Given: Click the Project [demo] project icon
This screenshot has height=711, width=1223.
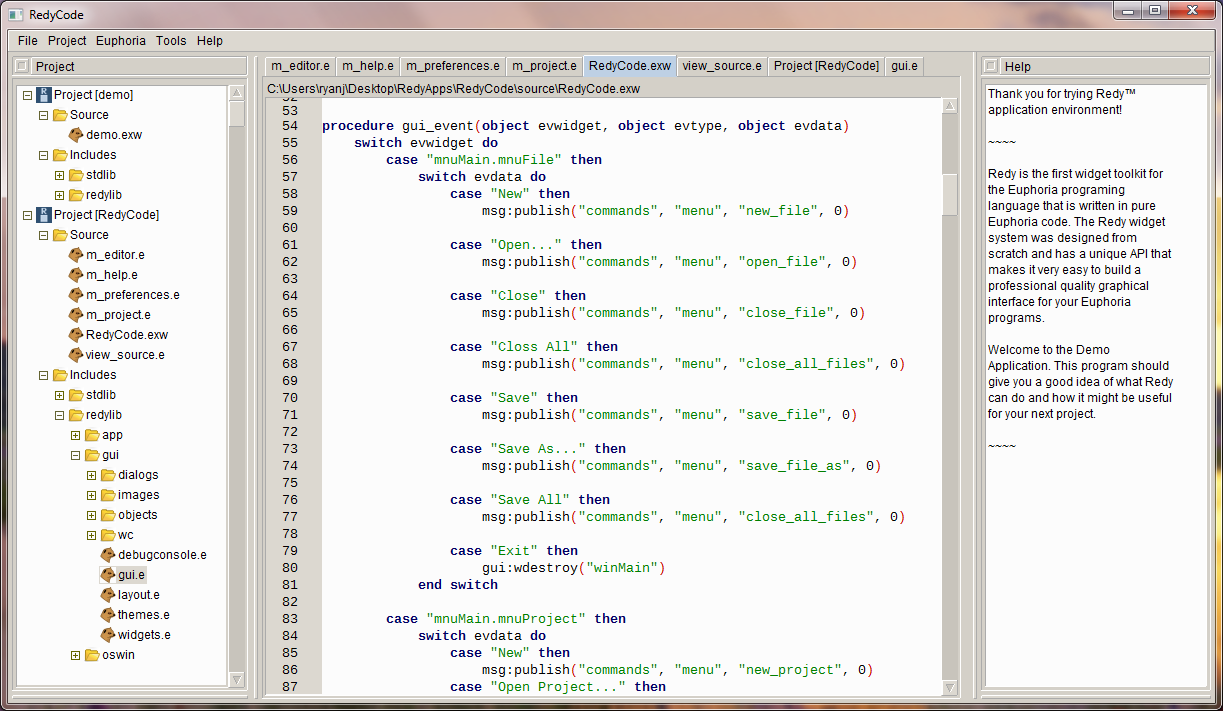Looking at the screenshot, I should click(x=44, y=95).
